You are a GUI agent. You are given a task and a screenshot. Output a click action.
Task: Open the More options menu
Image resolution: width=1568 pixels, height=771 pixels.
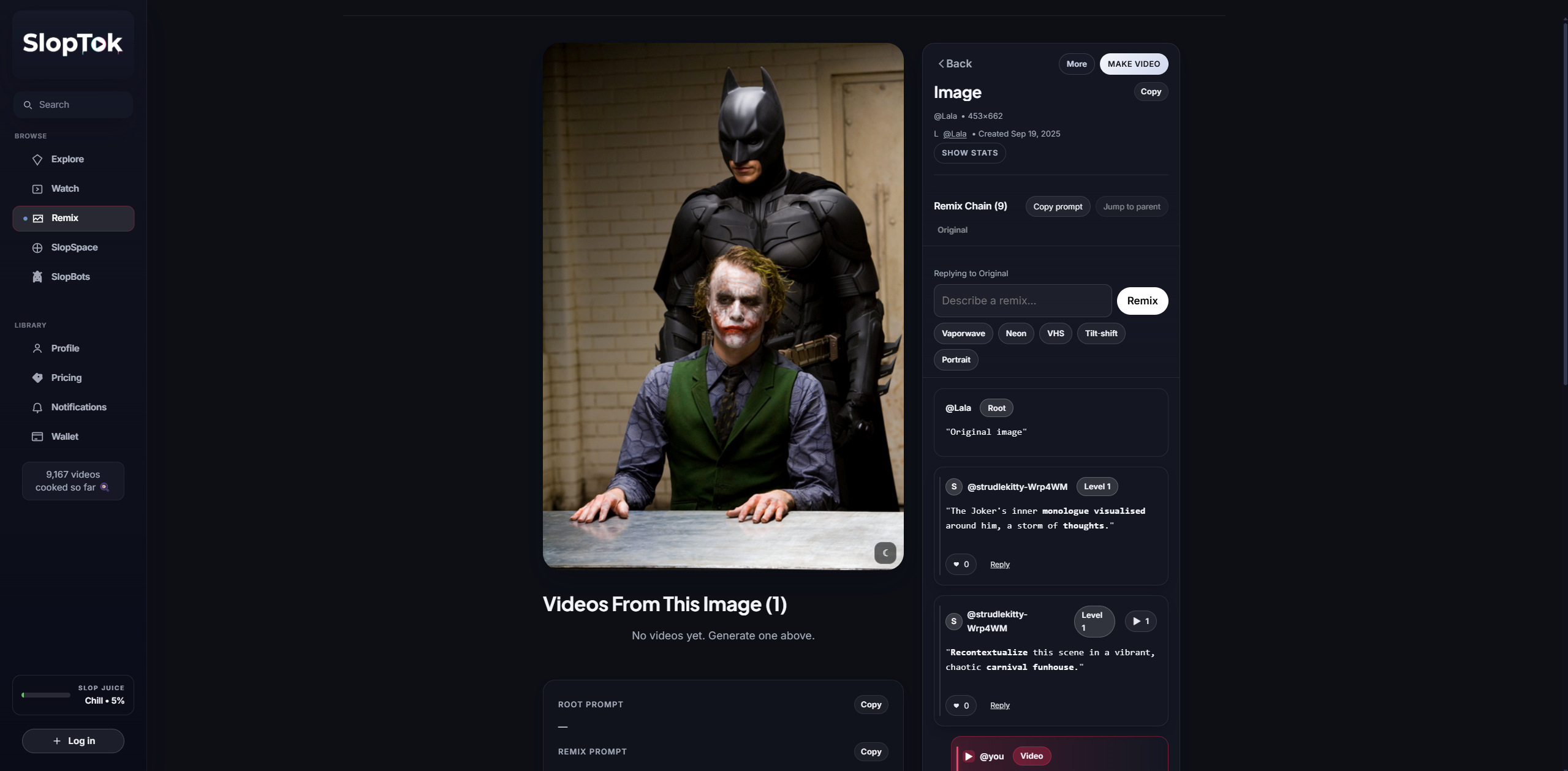coord(1076,64)
